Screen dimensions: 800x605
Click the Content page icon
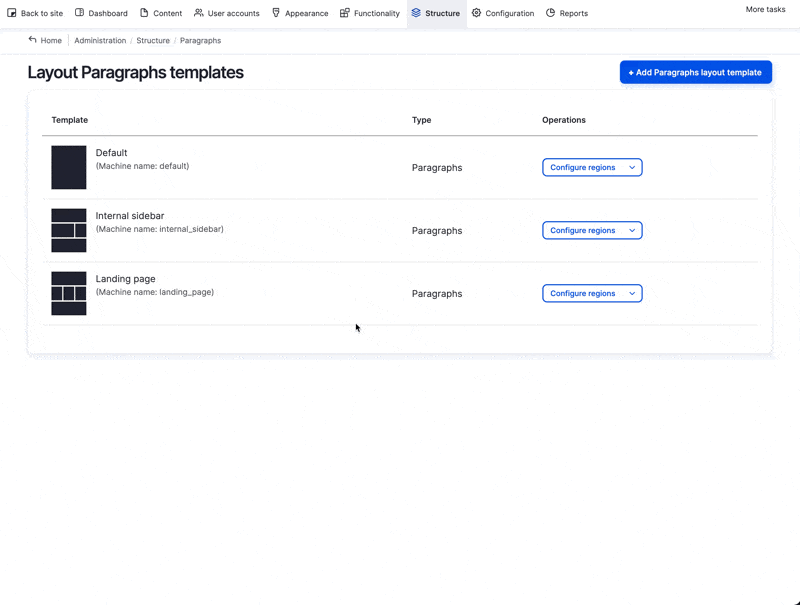tap(144, 13)
